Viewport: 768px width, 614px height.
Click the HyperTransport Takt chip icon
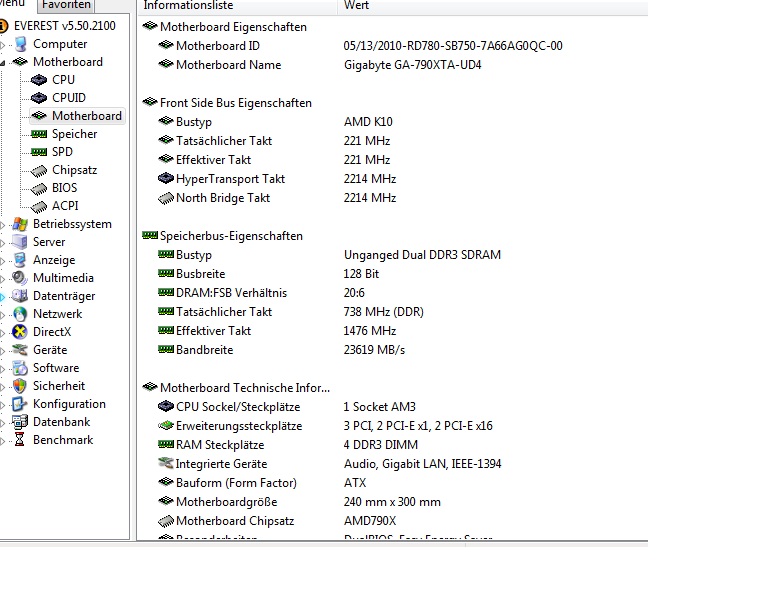click(166, 179)
